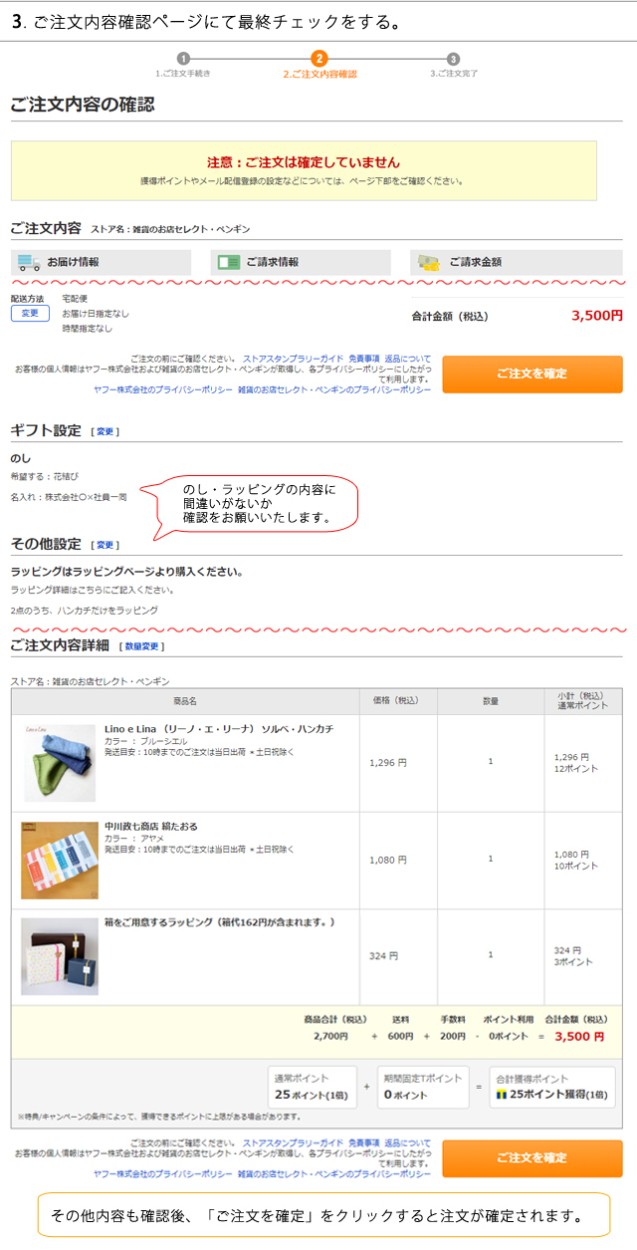
Task: Open the Lino e Lina handkerchief thumbnail
Action: click(60, 761)
